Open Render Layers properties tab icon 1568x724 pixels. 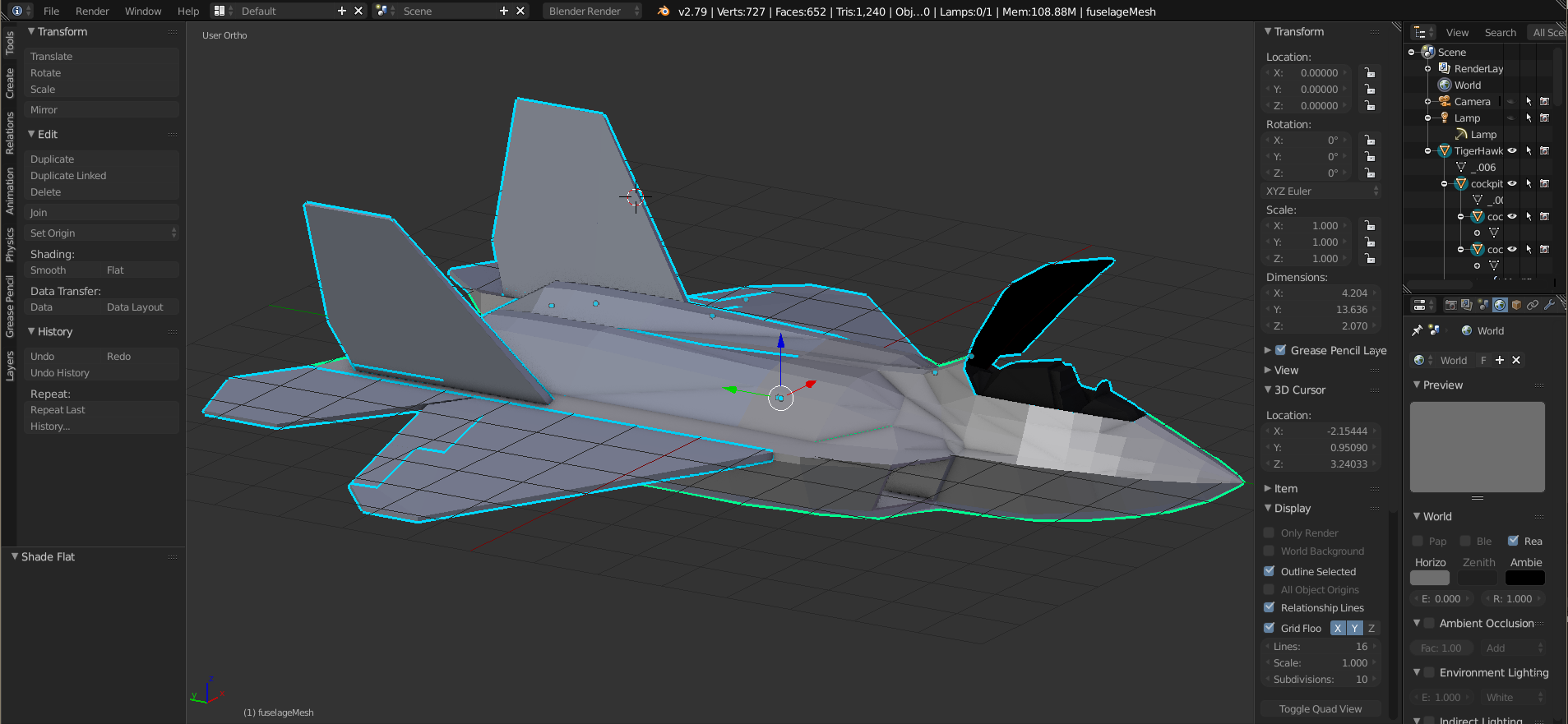1467,305
